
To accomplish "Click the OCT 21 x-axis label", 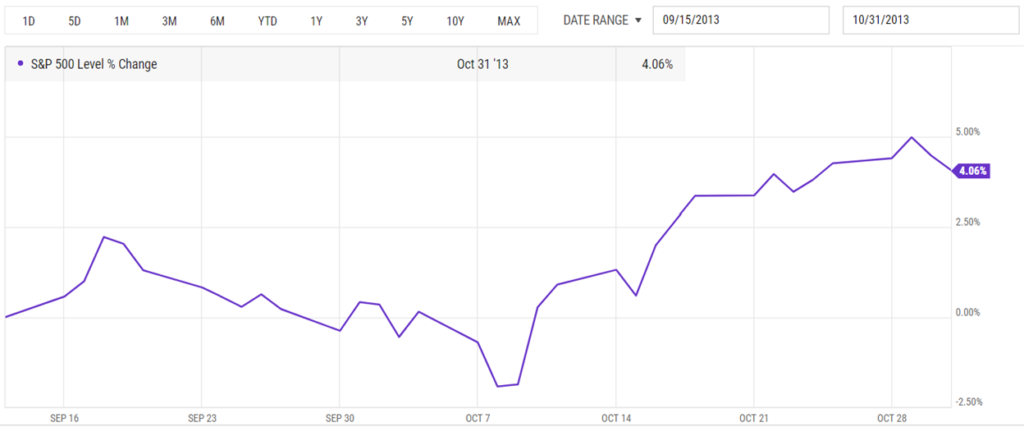I will pyautogui.click(x=754, y=417).
